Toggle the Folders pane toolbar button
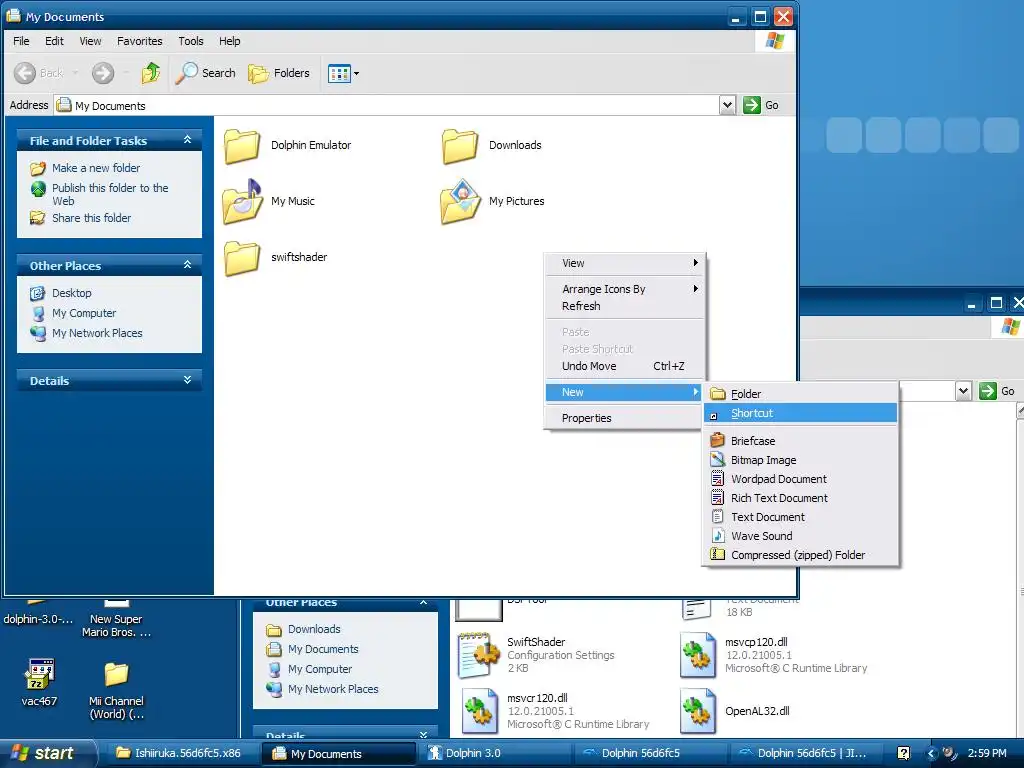 tap(279, 73)
